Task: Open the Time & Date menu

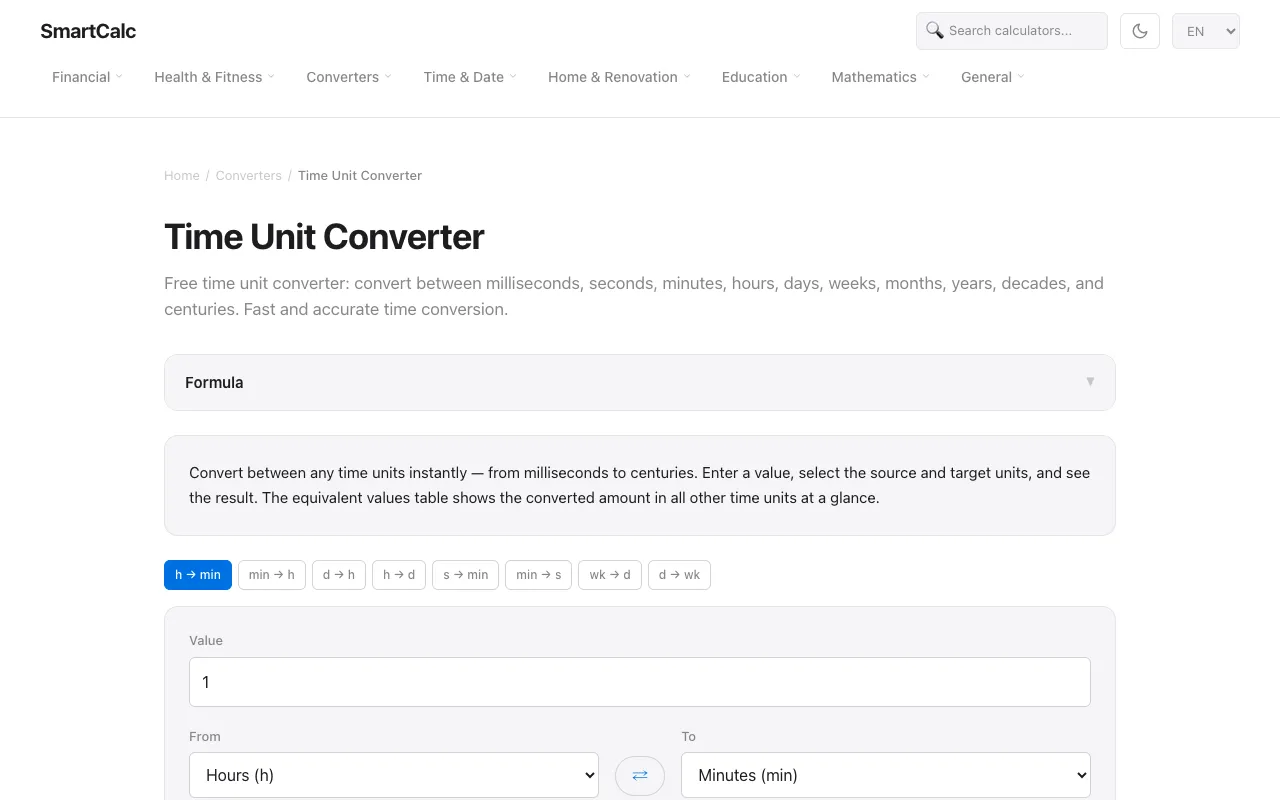Action: pyautogui.click(x=470, y=77)
